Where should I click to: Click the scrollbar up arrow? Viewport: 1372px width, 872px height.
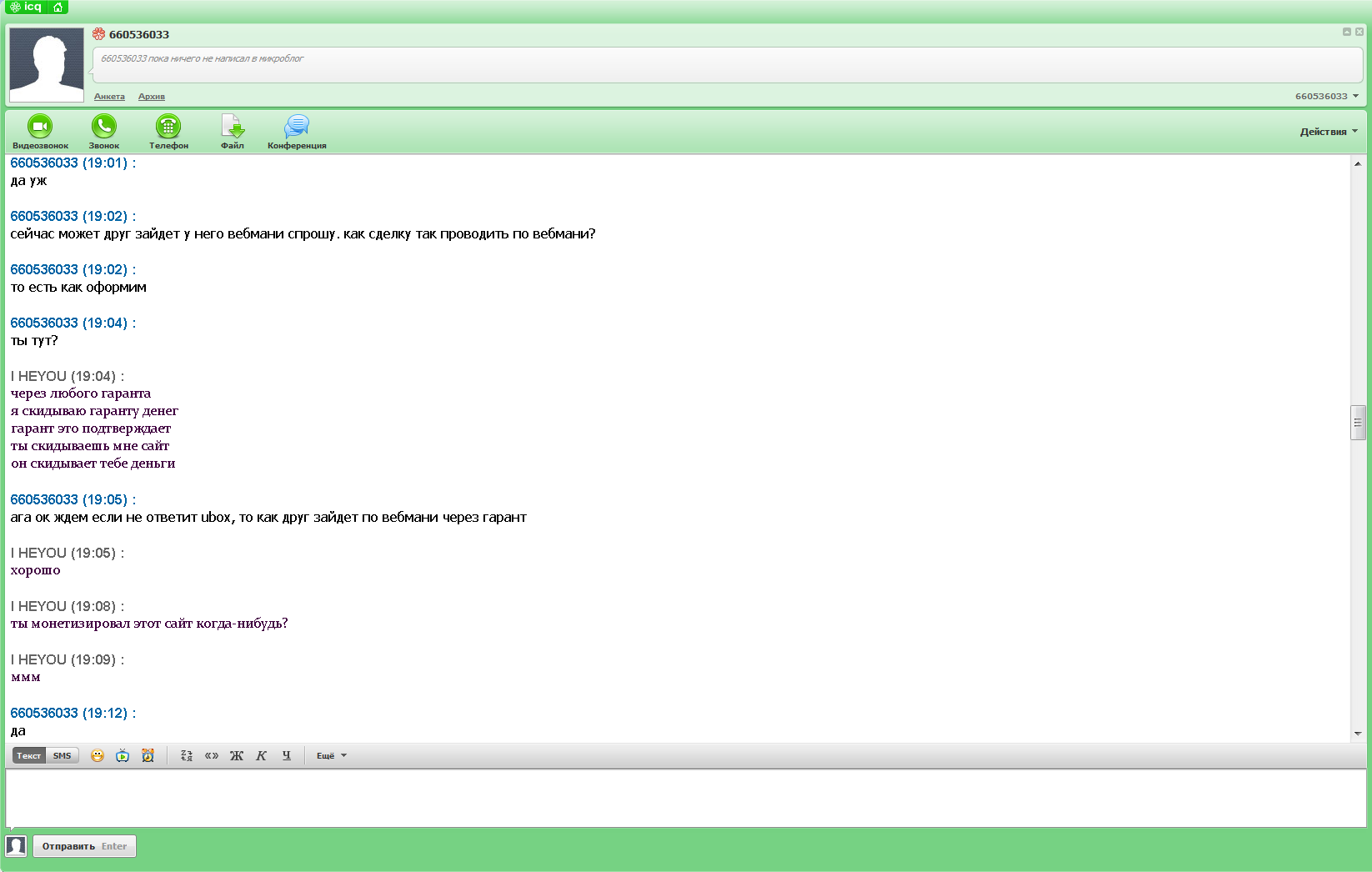pyautogui.click(x=1358, y=163)
